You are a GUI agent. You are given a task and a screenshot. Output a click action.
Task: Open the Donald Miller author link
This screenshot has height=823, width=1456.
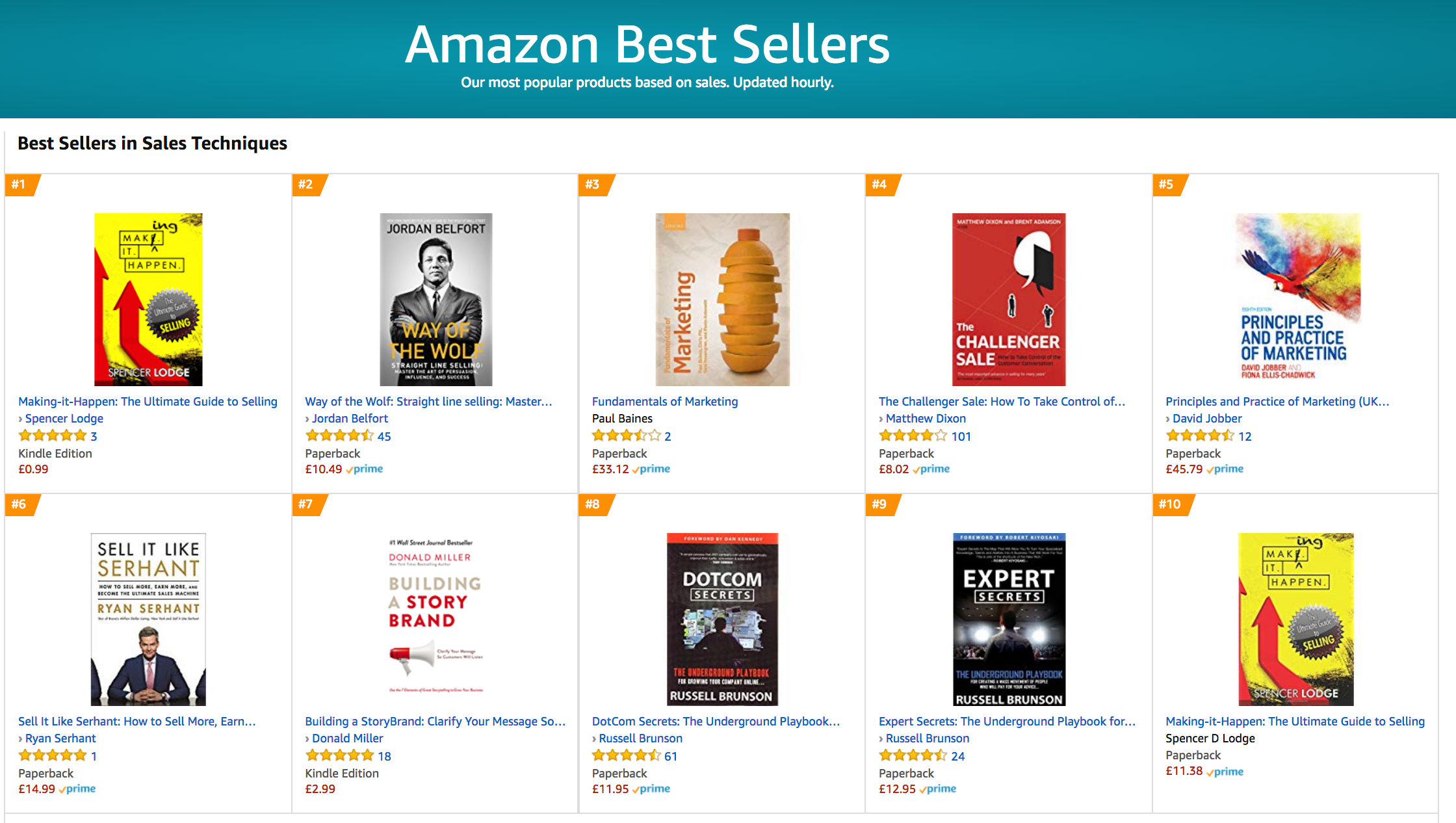coord(347,738)
